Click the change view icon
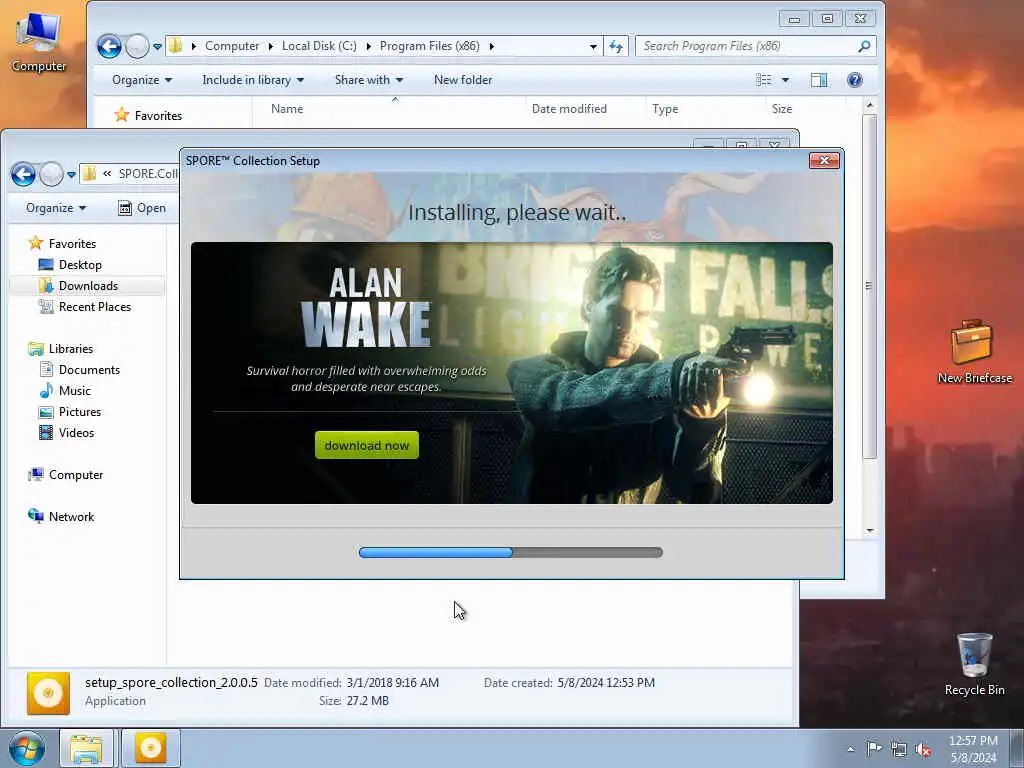Viewport: 1024px width, 768px height. pos(763,80)
